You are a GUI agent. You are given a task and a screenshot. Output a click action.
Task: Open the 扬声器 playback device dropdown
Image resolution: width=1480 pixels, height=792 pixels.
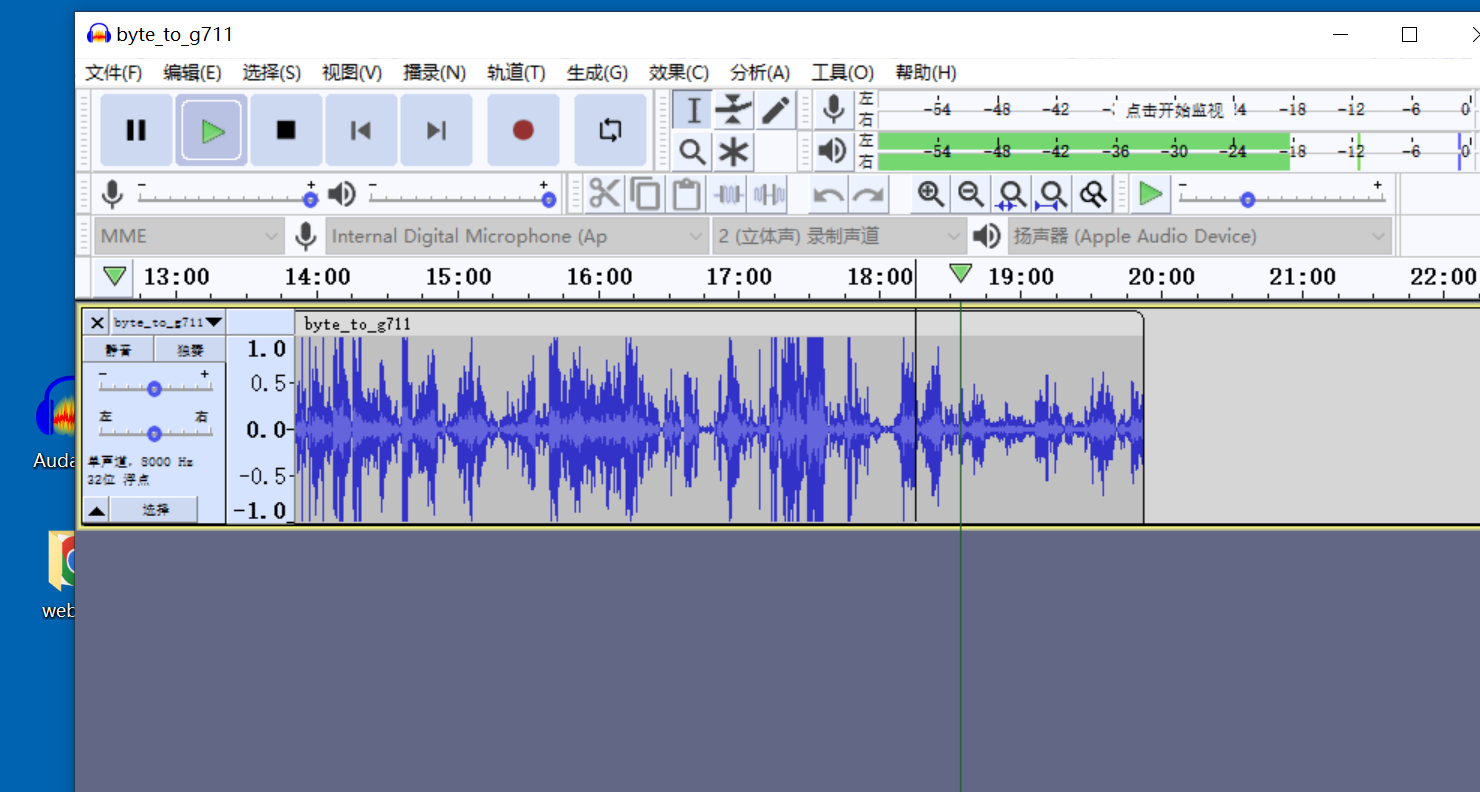1200,236
